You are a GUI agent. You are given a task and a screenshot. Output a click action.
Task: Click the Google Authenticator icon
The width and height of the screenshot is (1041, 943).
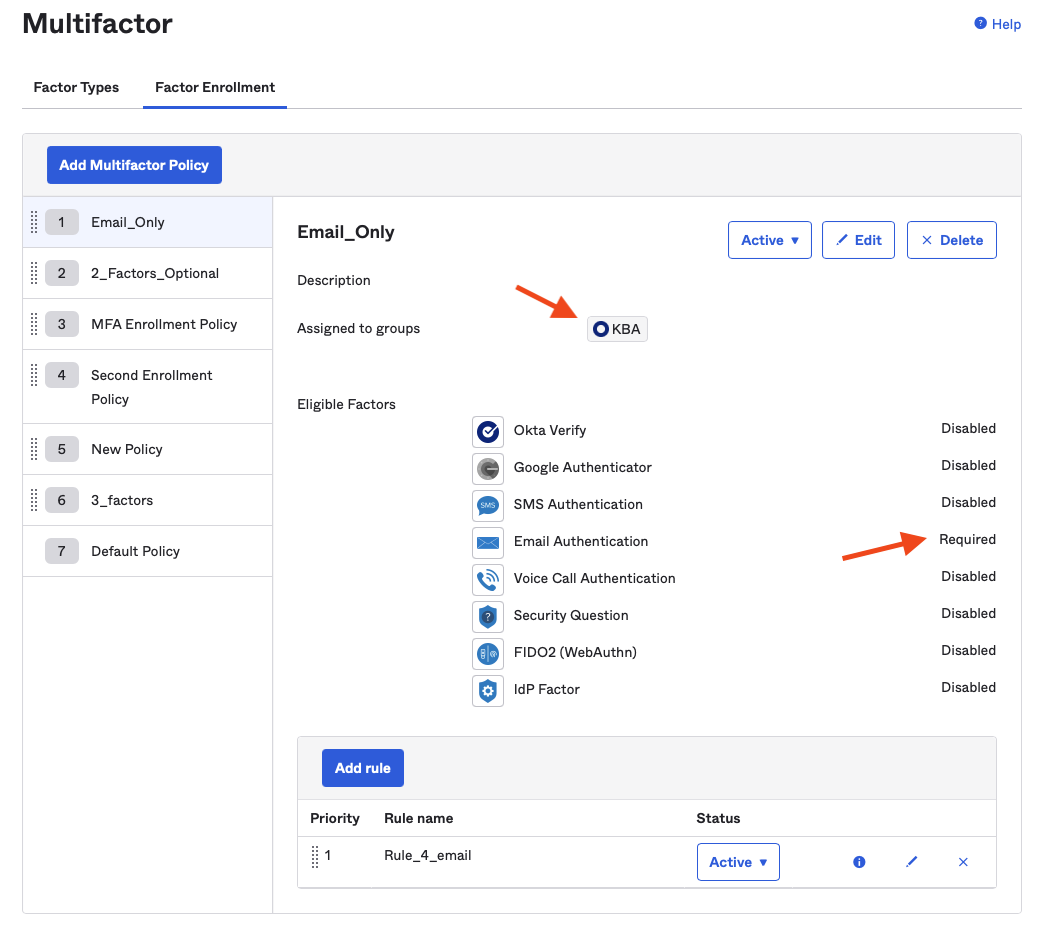488,468
